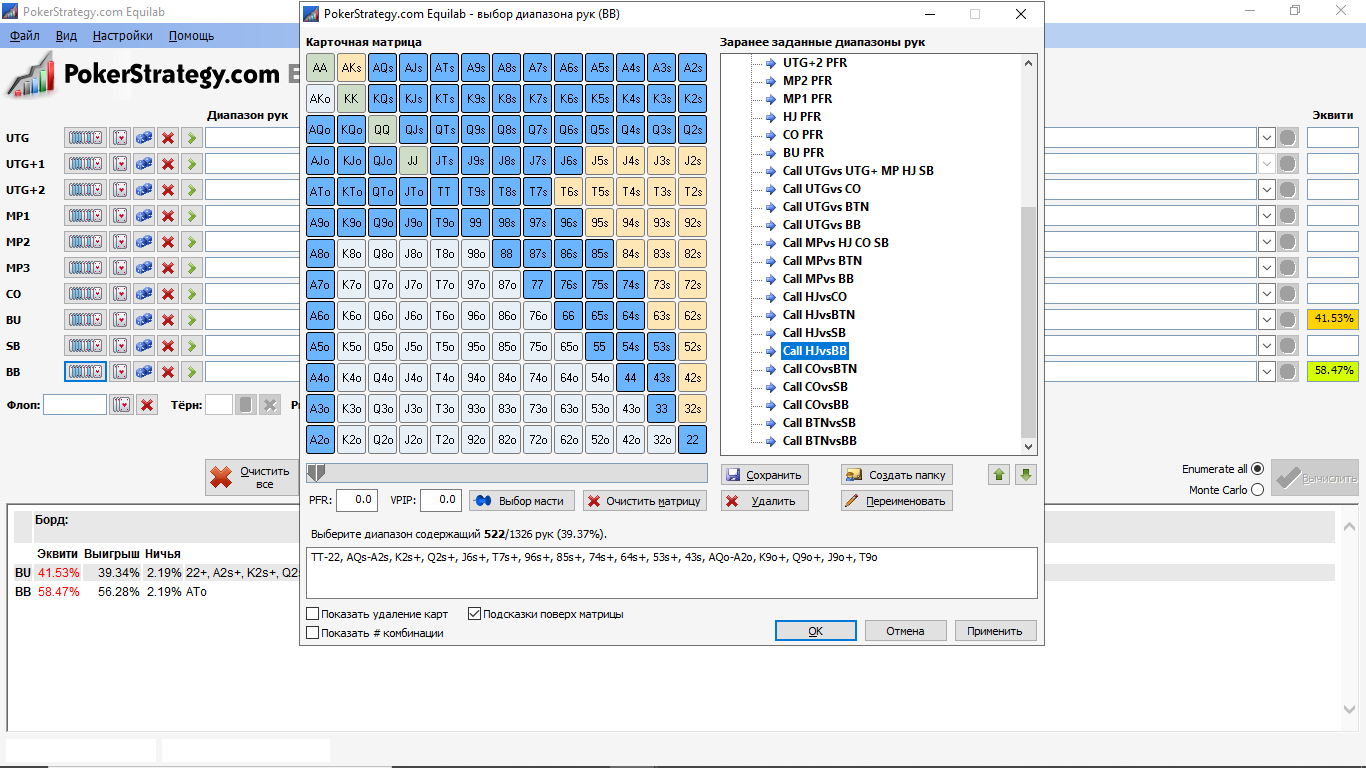Viewport: 1366px width, 768px height.
Task: Toggle the AA cell in card matrix
Action: pyautogui.click(x=320, y=68)
